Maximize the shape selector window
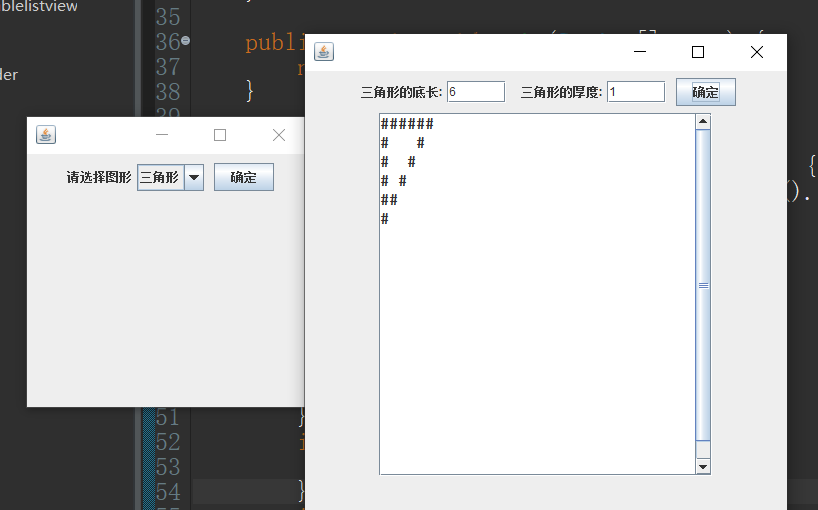818x510 pixels. (x=220, y=135)
